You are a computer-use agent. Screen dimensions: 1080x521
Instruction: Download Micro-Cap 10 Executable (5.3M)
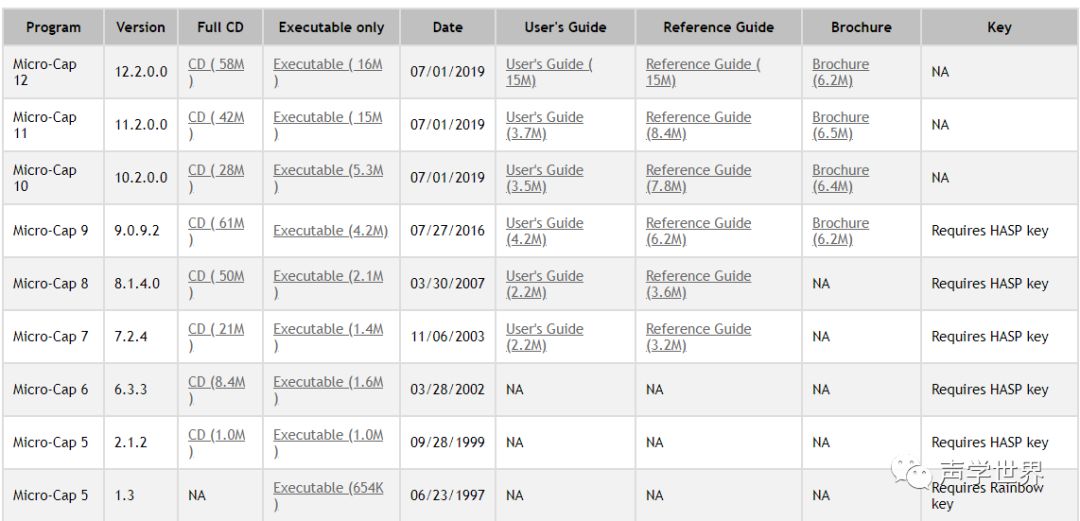[327, 171]
